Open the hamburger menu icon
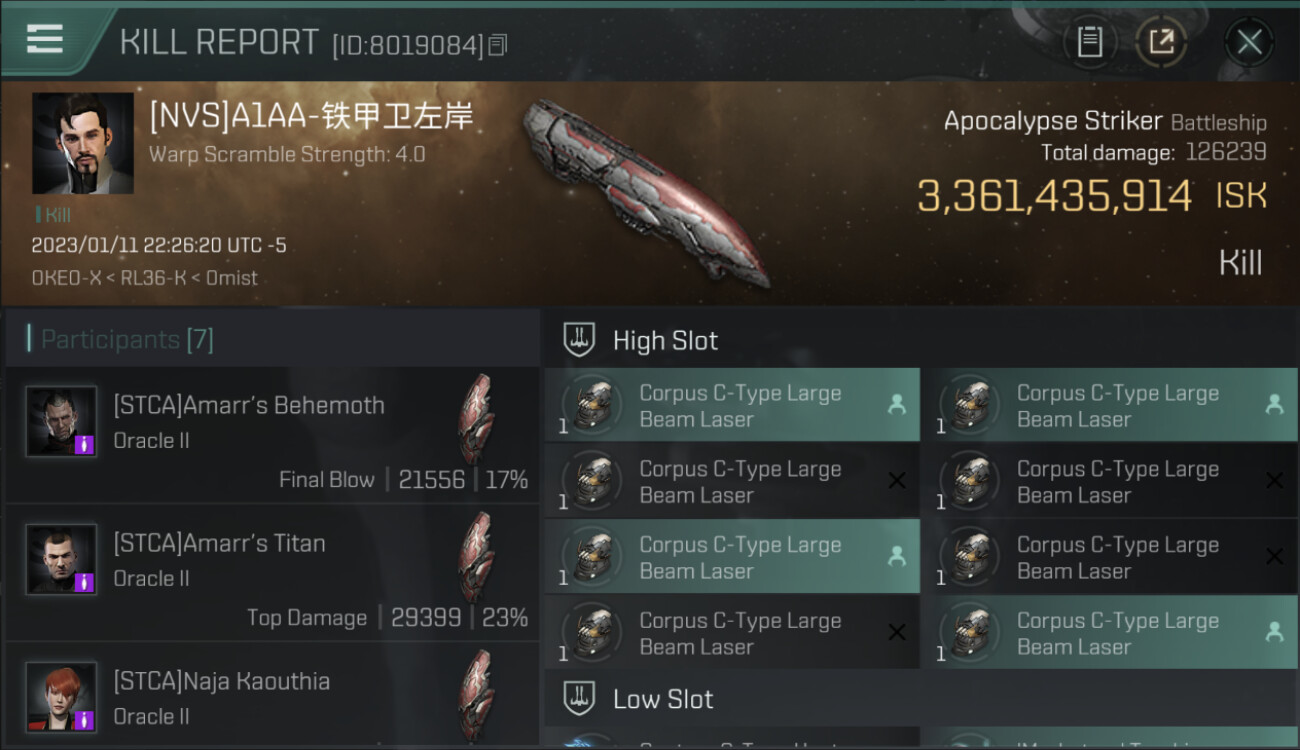 click(44, 39)
